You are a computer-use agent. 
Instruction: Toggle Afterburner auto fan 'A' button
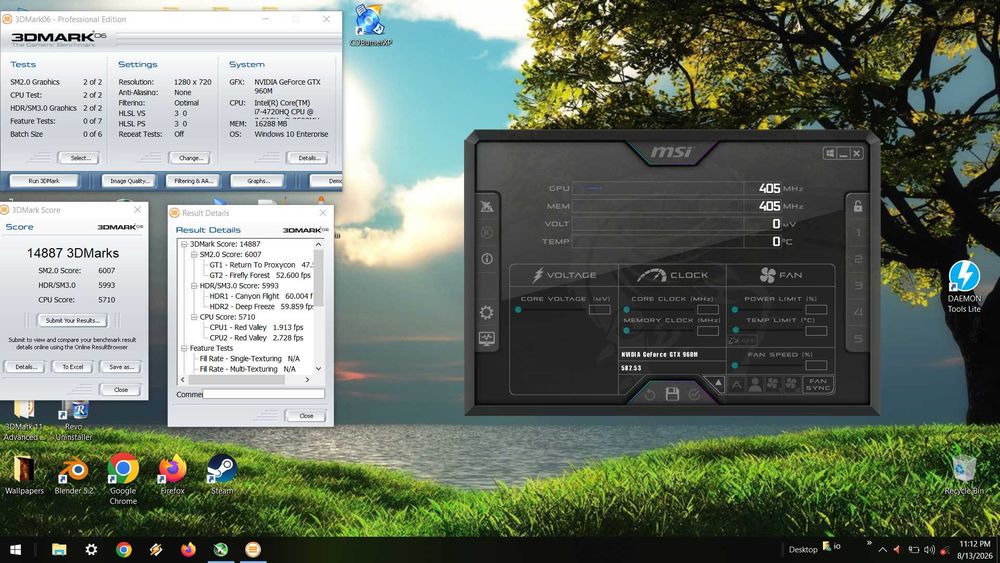737,384
